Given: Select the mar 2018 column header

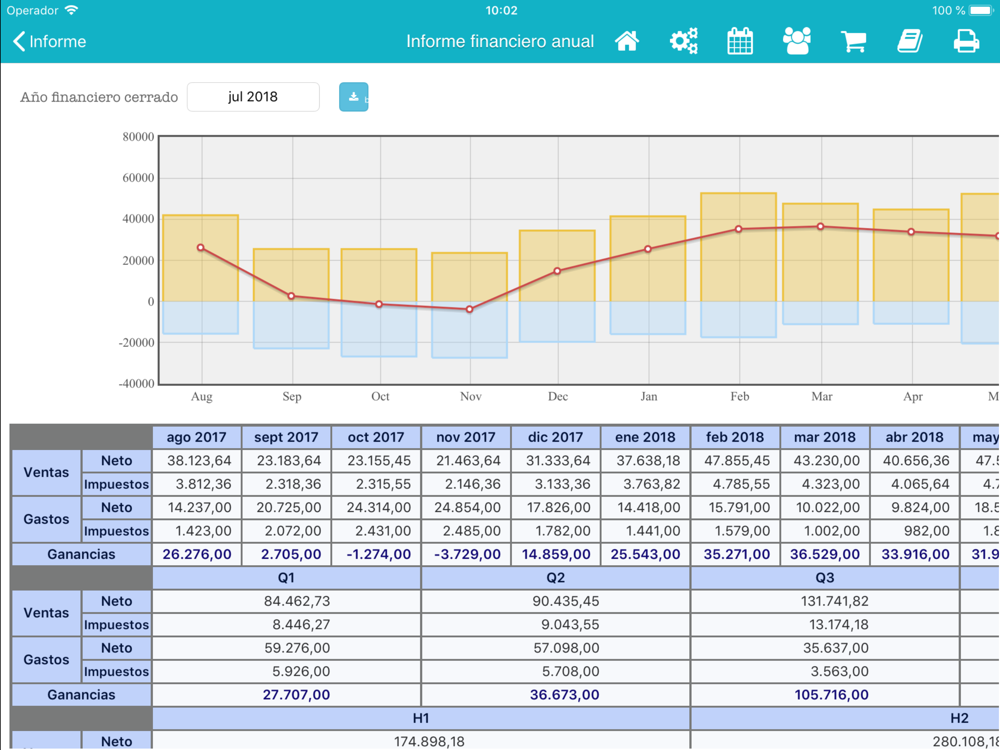Looking at the screenshot, I should point(825,438).
